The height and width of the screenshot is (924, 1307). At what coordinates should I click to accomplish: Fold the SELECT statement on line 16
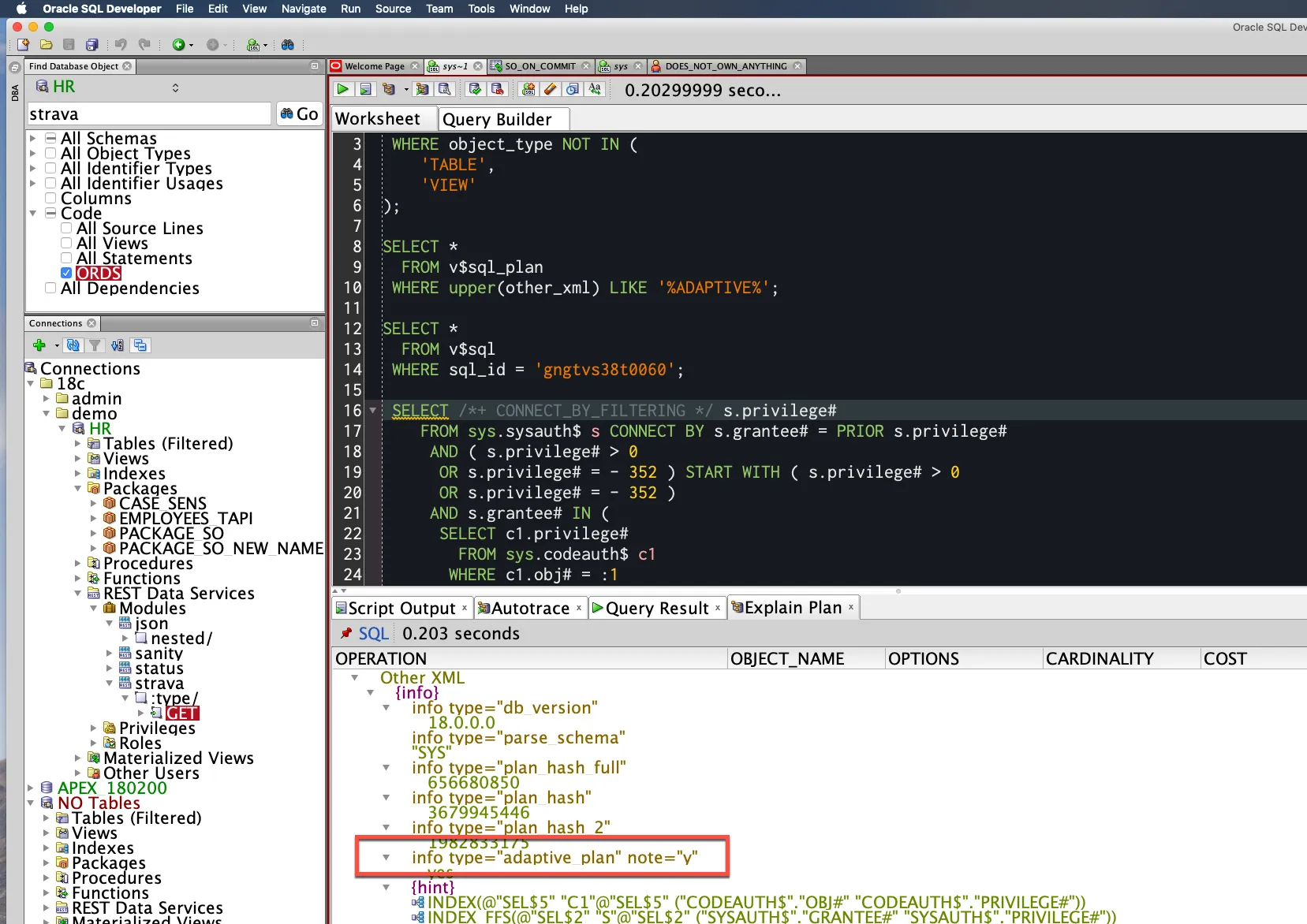[373, 411]
